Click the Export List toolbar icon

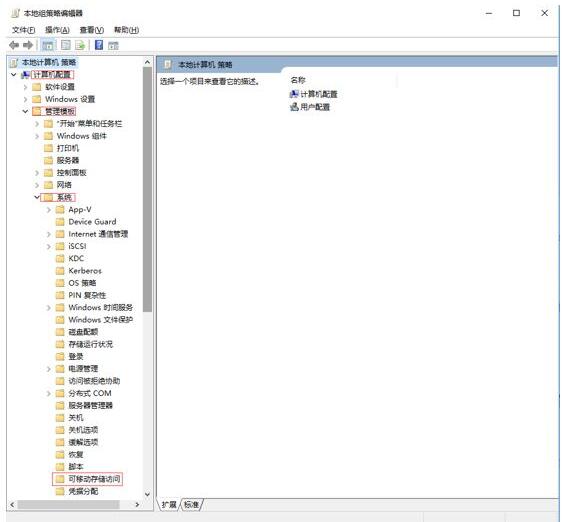point(80,45)
